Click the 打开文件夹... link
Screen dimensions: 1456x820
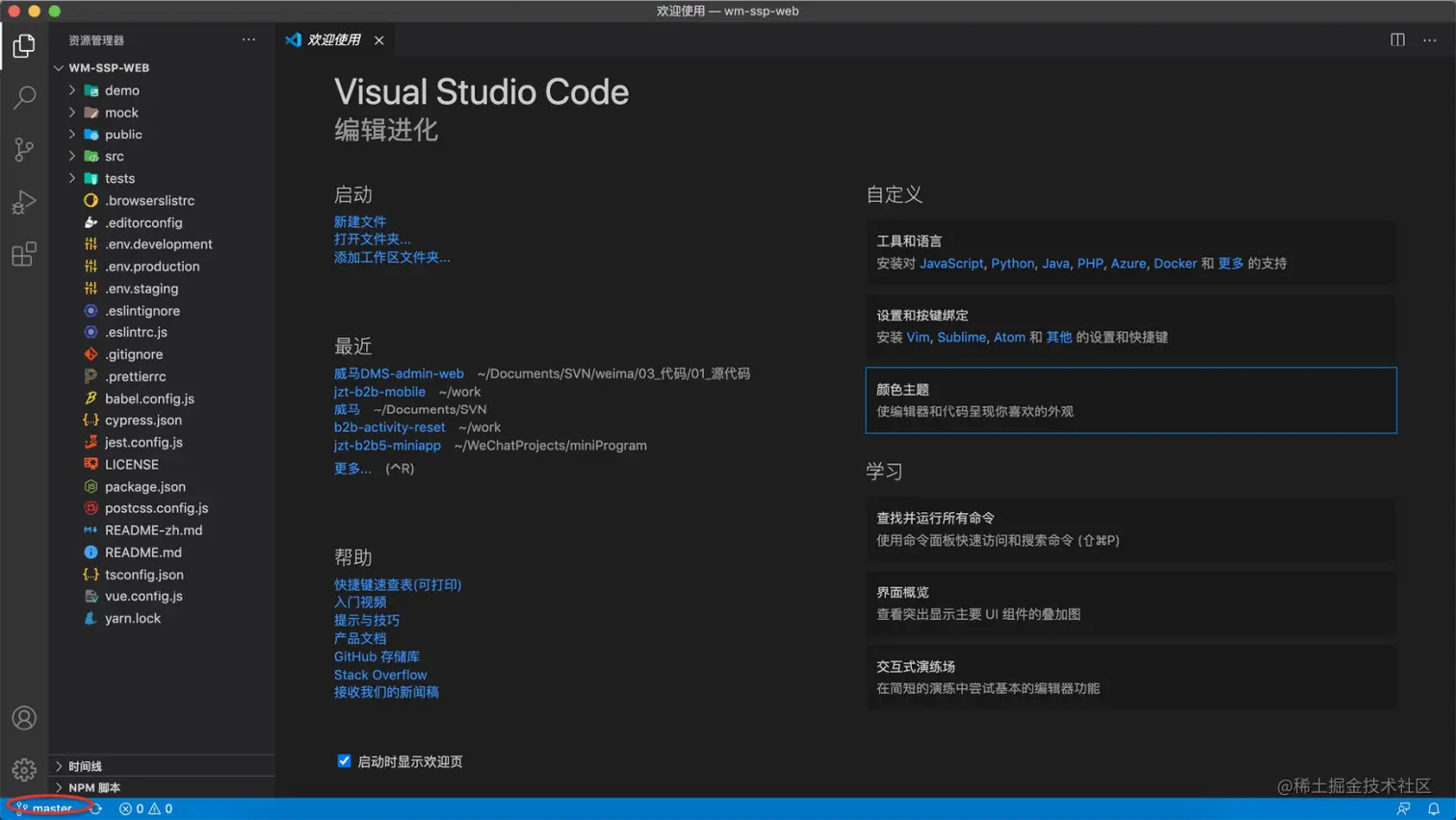[x=372, y=239]
